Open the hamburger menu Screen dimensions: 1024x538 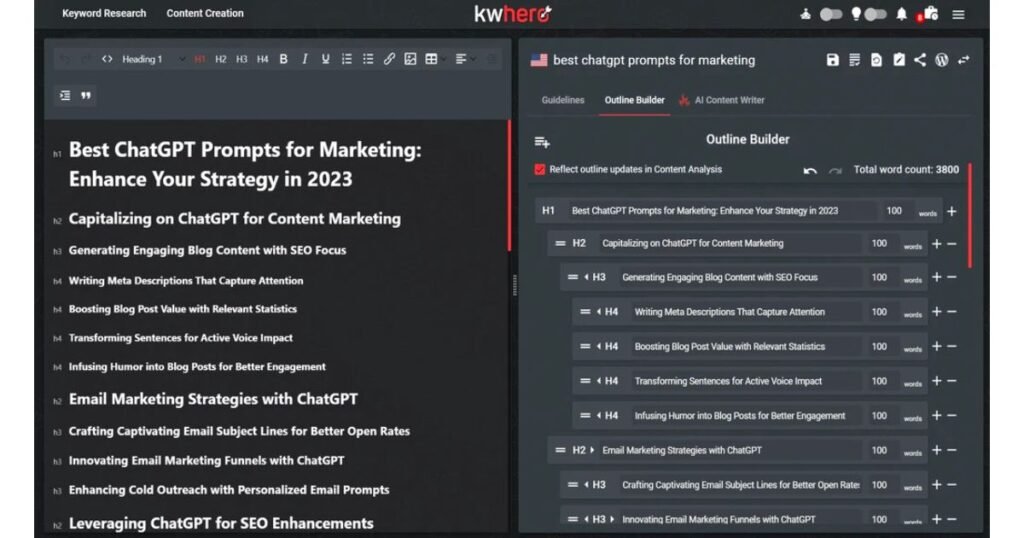tap(958, 14)
